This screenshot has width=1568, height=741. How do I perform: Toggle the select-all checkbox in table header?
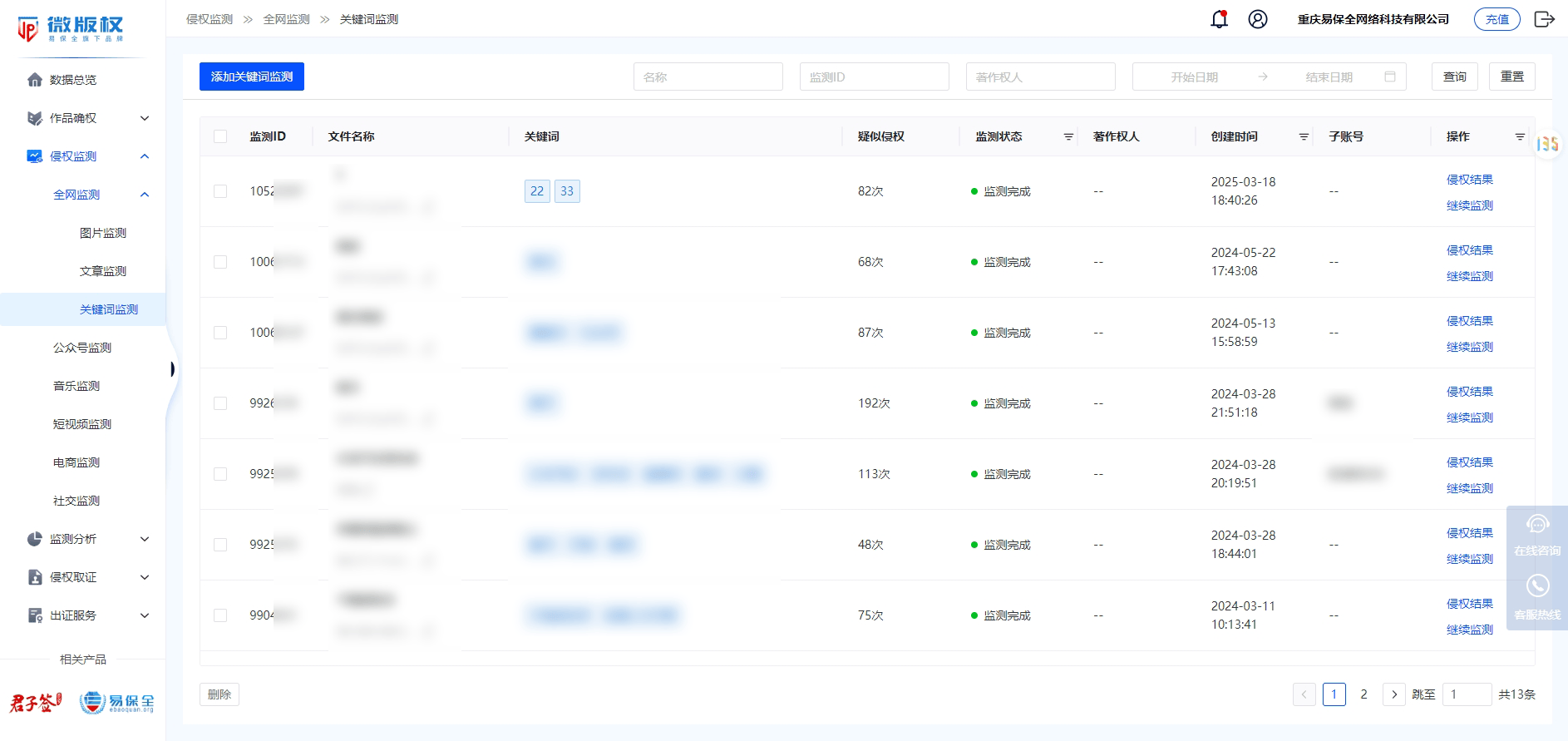click(x=220, y=136)
